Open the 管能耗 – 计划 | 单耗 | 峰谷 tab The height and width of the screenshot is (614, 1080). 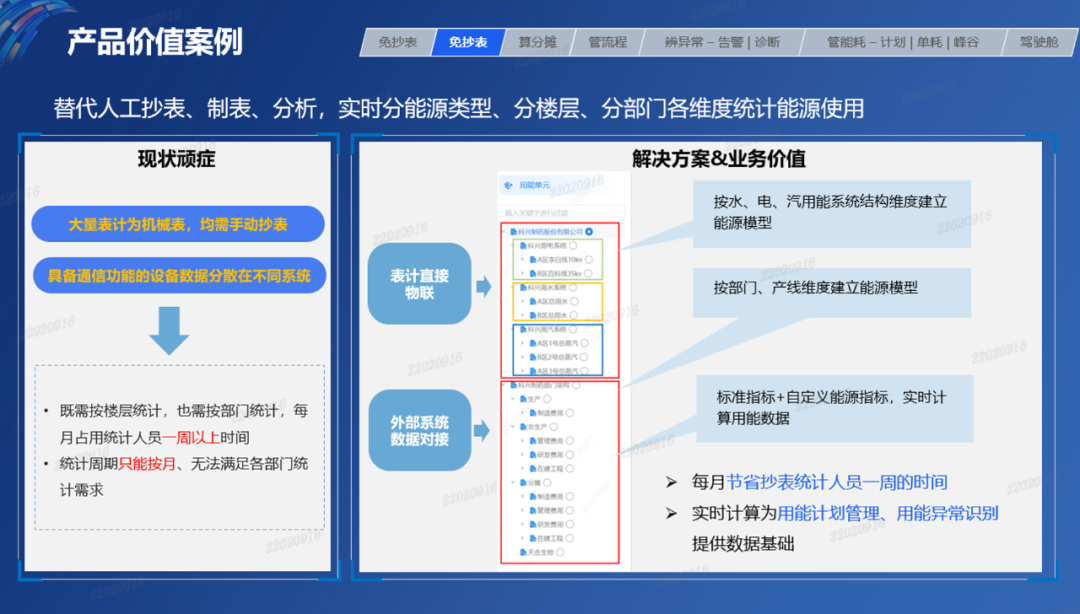point(902,42)
